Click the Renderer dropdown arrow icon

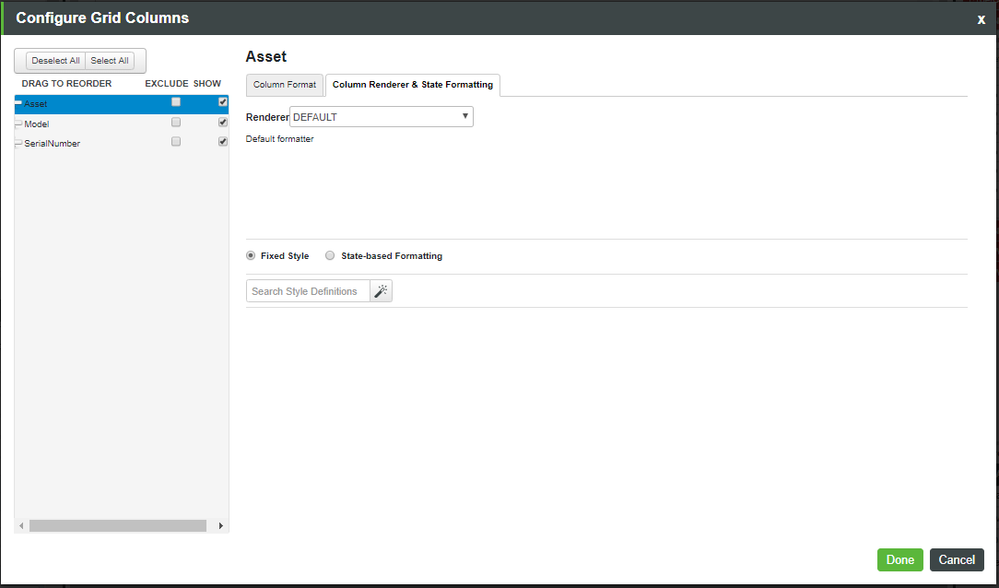(464, 116)
